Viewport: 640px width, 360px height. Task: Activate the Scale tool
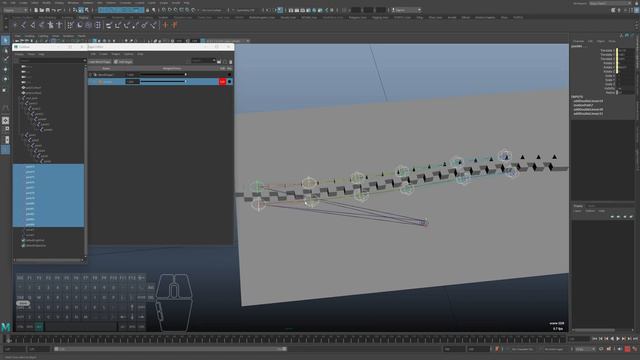click(x=5, y=89)
